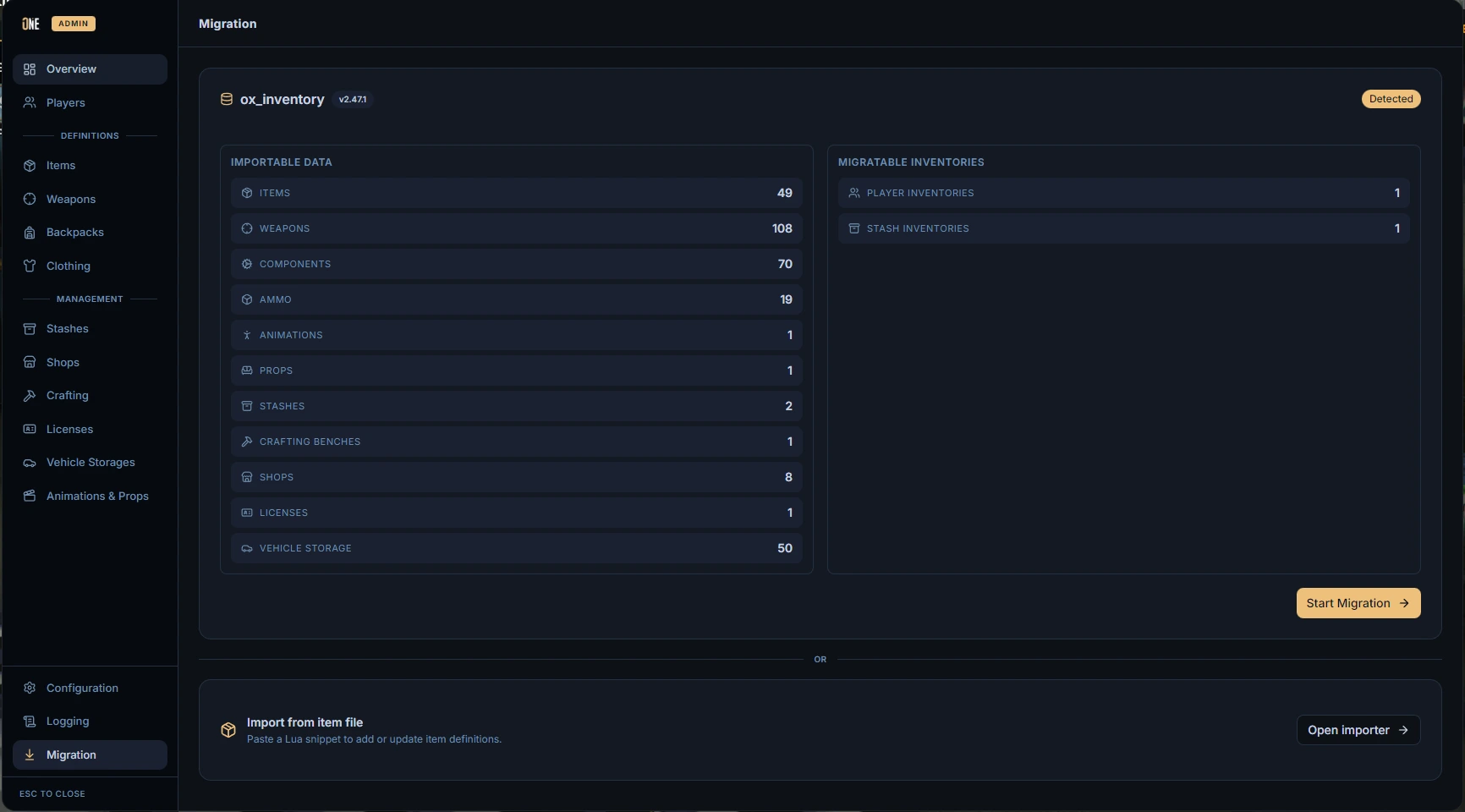Click the STASHES row count 2

click(x=789, y=406)
